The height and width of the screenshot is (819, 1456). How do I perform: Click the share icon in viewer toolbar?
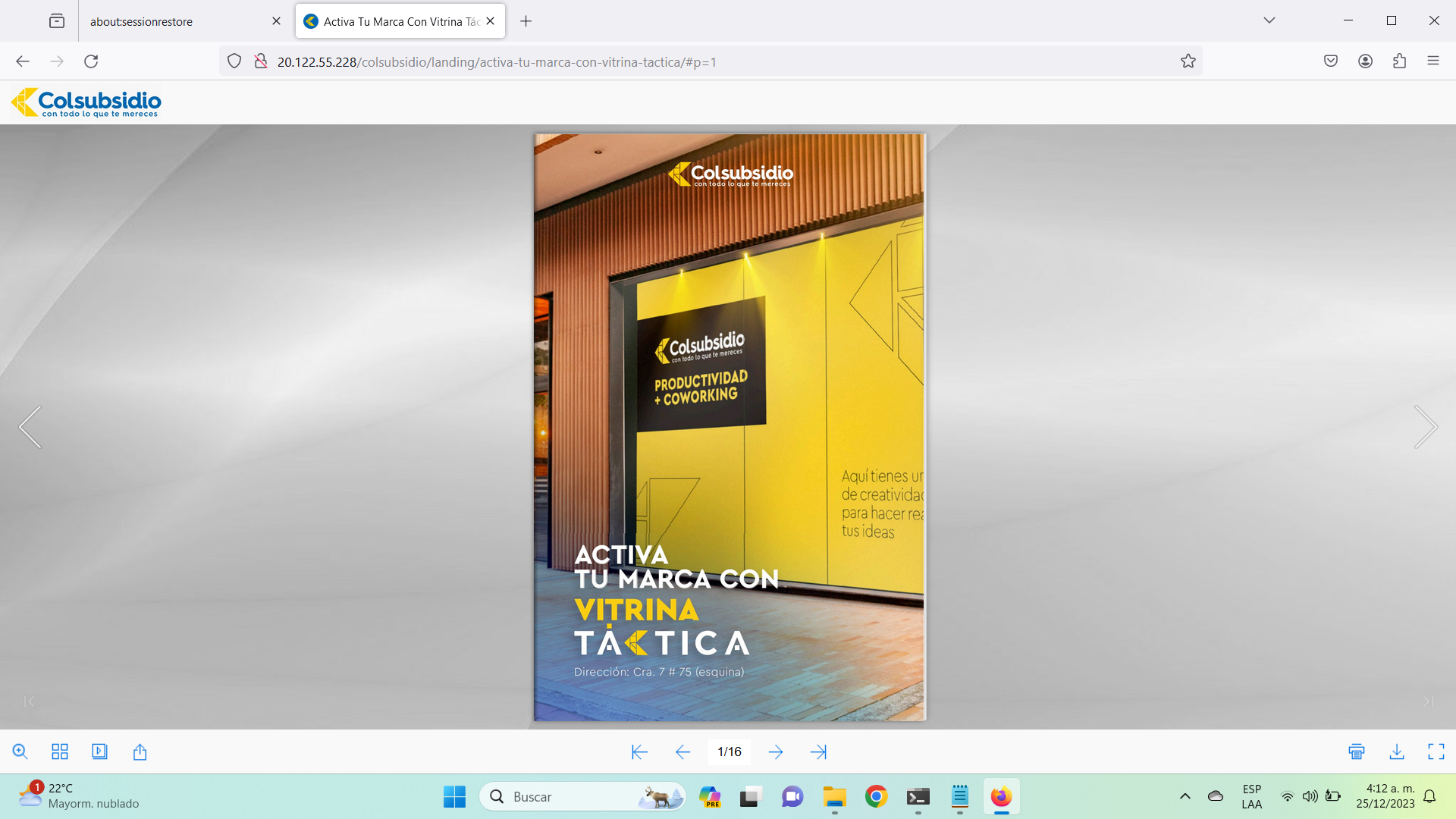point(140,752)
